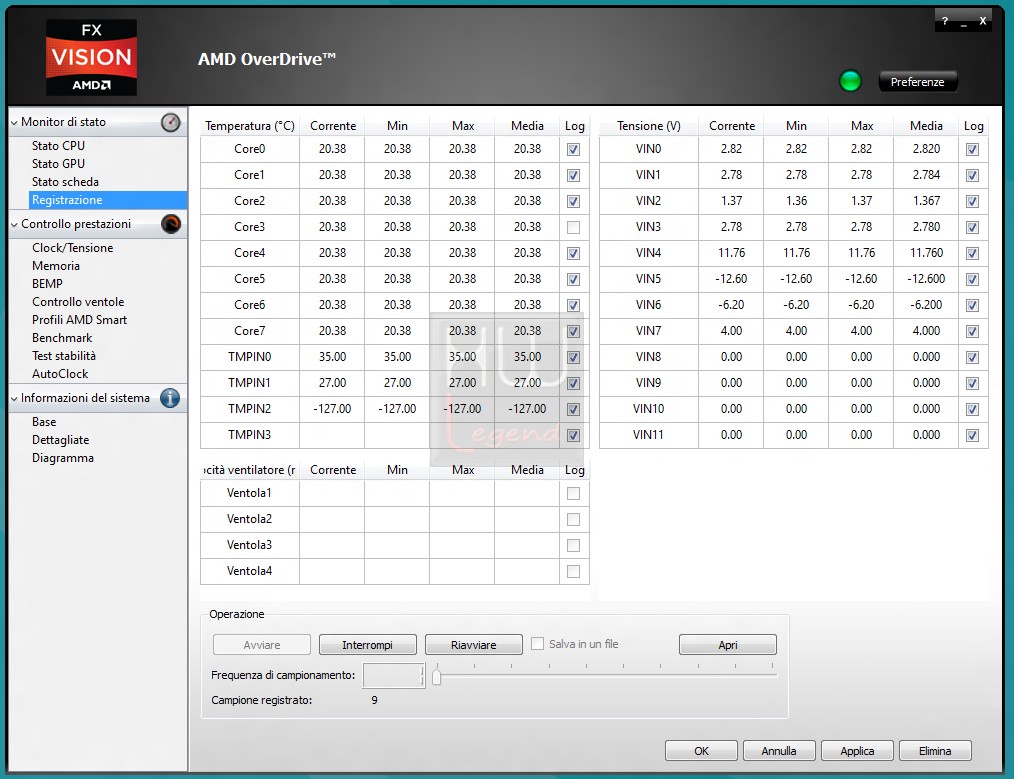Viewport: 1014px width, 779px height.
Task: Click the Applica button
Action: [857, 751]
